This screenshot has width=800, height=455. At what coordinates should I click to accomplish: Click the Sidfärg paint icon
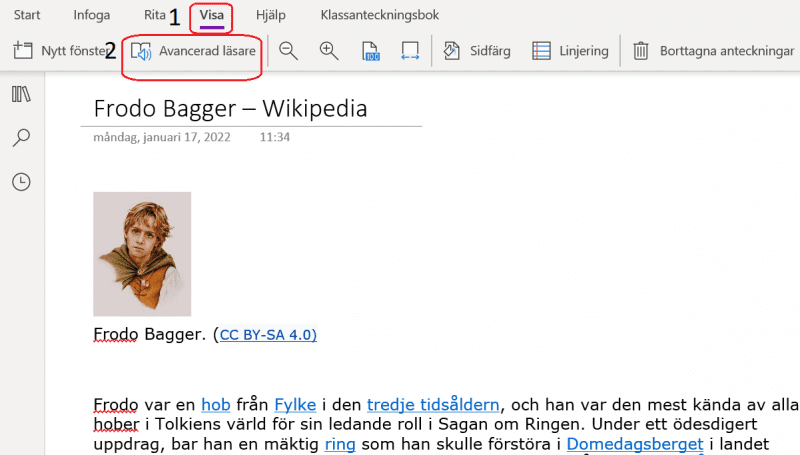pyautogui.click(x=452, y=51)
